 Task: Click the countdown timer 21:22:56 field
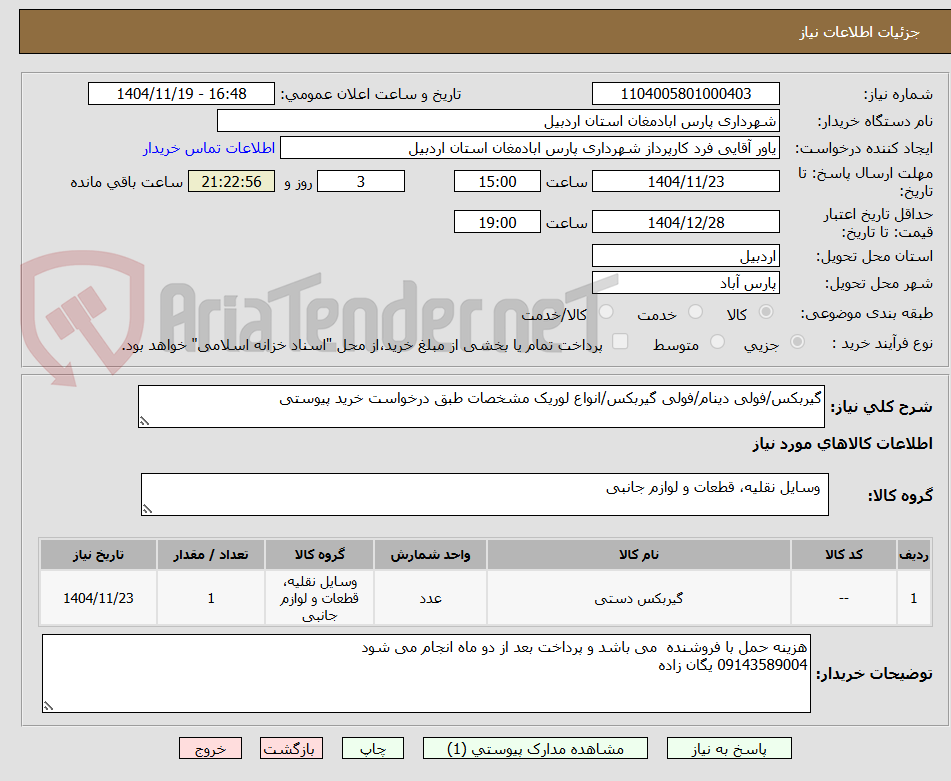pos(231,181)
